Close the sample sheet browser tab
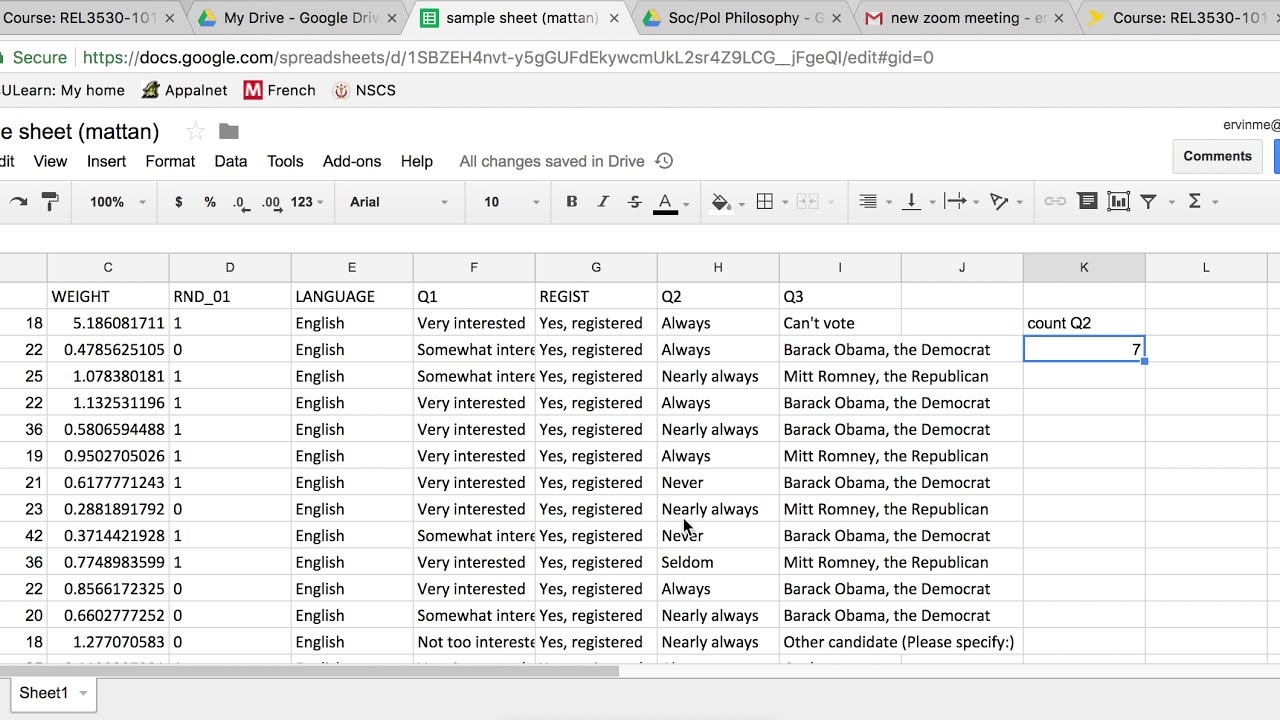This screenshot has height=720, width=1280. click(613, 18)
